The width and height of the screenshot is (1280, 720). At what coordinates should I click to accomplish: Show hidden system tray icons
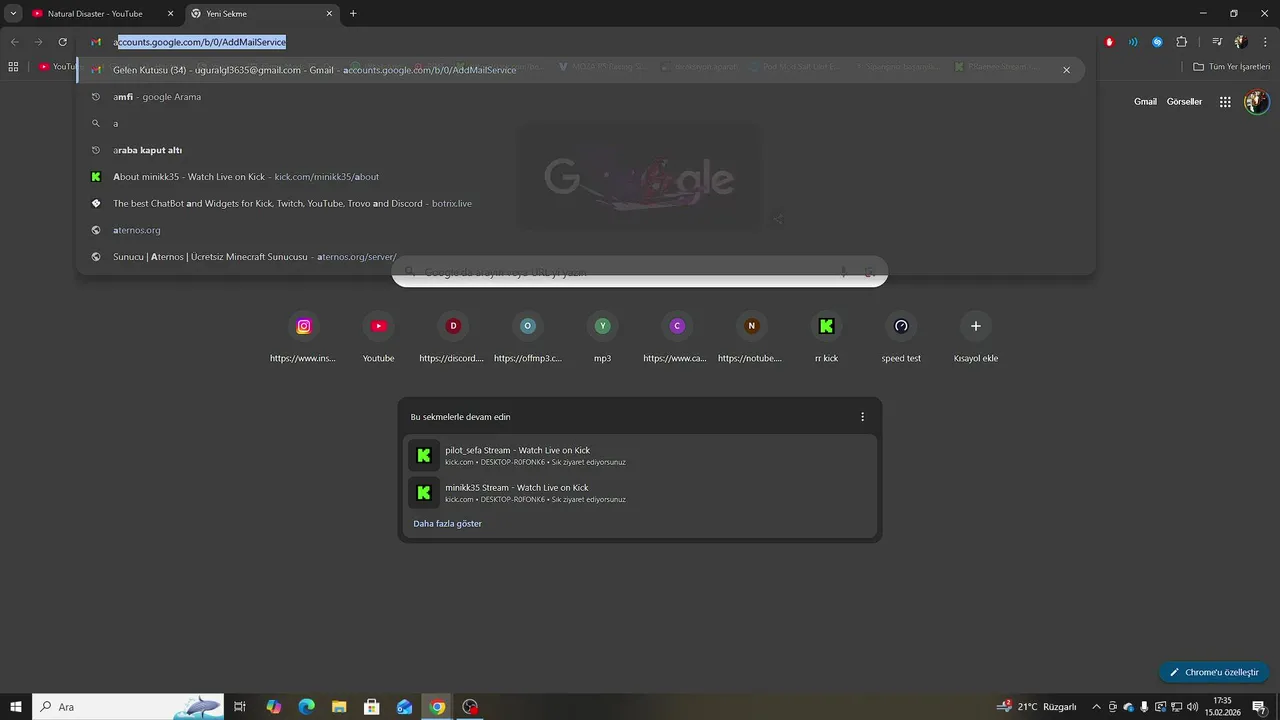point(1096,707)
